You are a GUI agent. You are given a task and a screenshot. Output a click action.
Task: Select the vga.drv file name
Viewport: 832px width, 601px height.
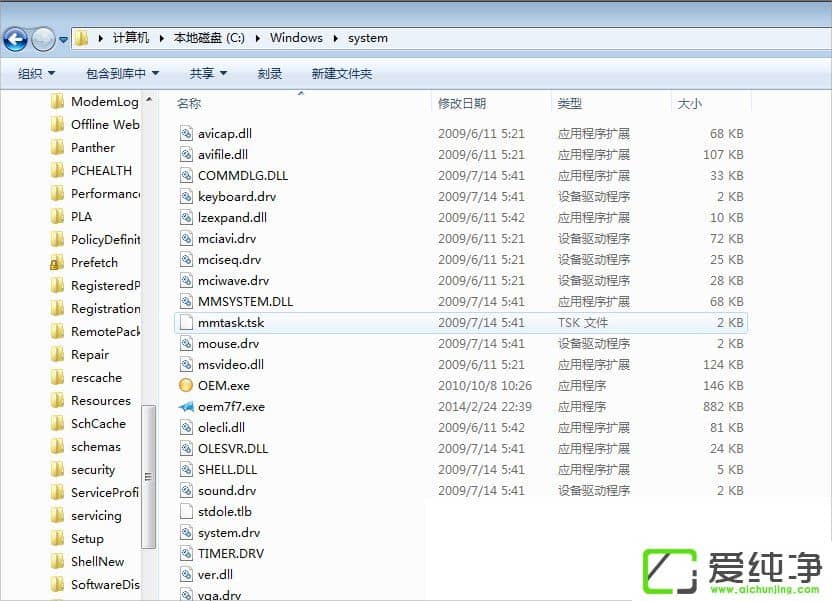pyautogui.click(x=219, y=595)
